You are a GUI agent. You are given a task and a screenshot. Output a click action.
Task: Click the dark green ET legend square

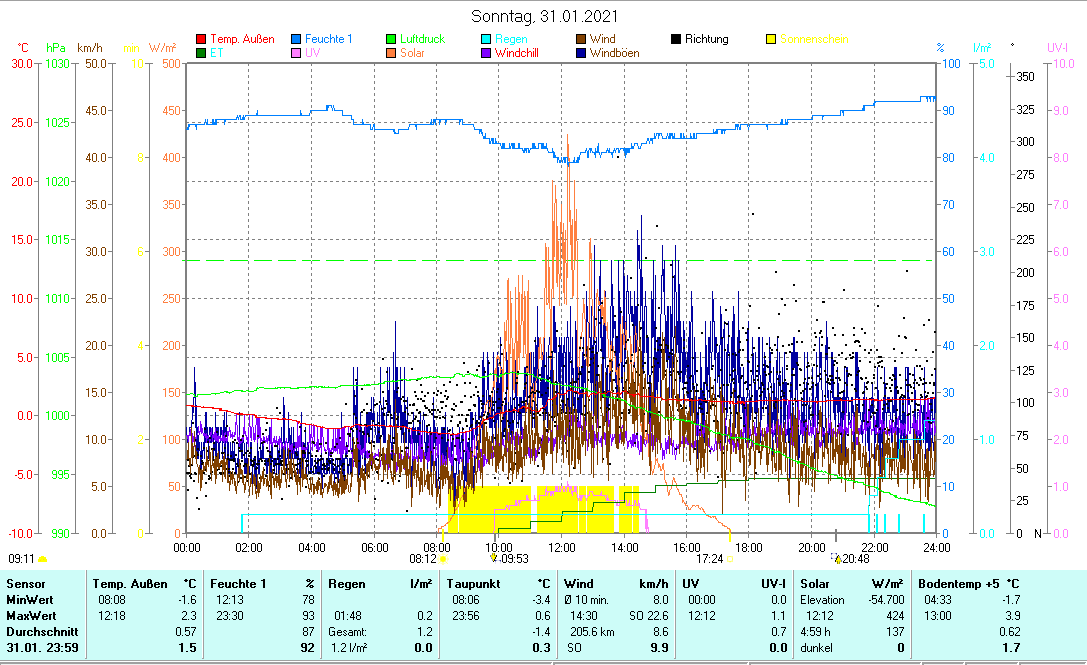(x=201, y=53)
